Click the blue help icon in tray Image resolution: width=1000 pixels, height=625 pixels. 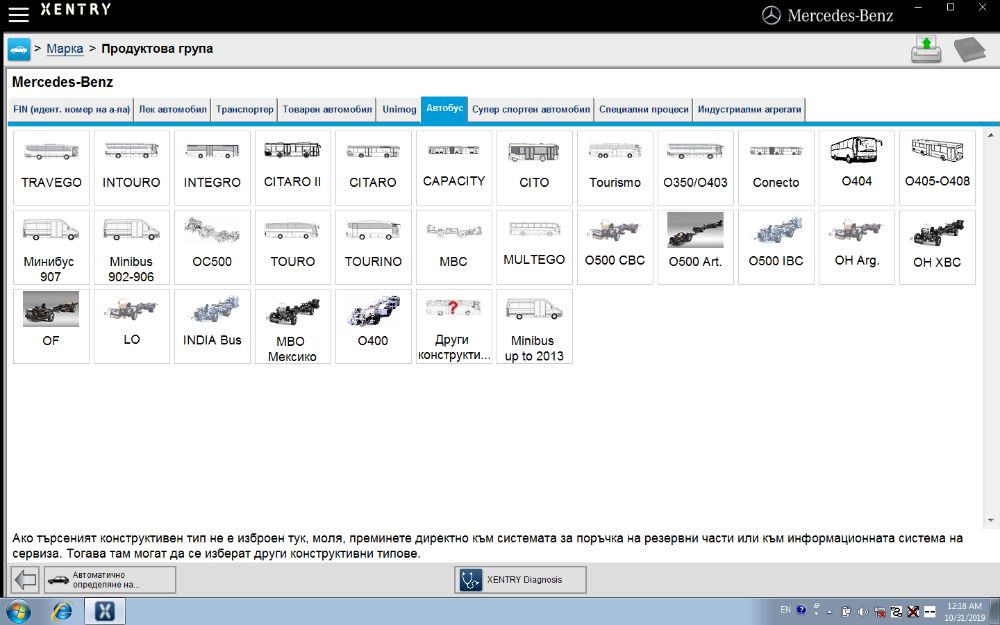tap(801, 610)
